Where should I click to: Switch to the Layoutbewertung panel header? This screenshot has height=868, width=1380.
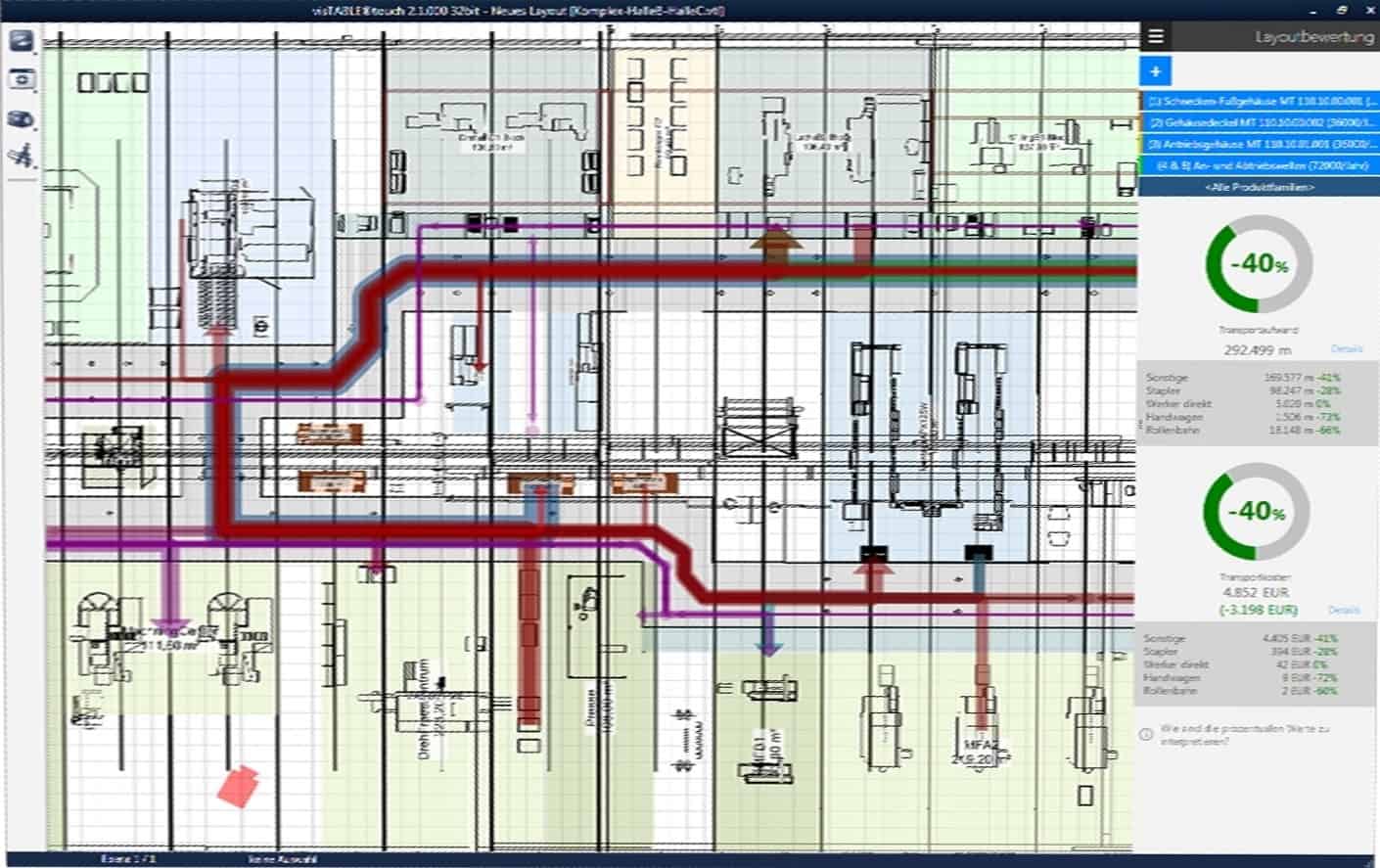pos(1314,37)
